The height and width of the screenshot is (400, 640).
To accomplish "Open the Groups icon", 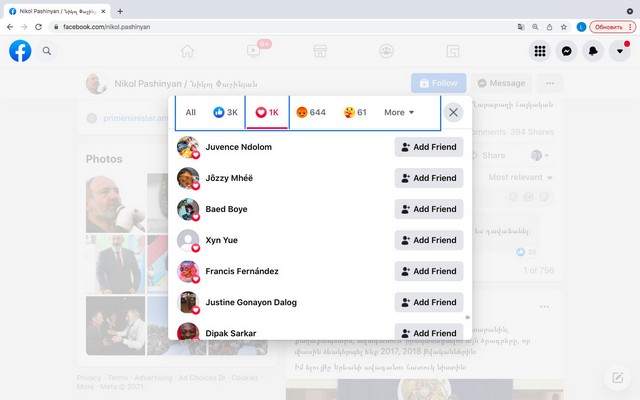I will tap(386, 51).
